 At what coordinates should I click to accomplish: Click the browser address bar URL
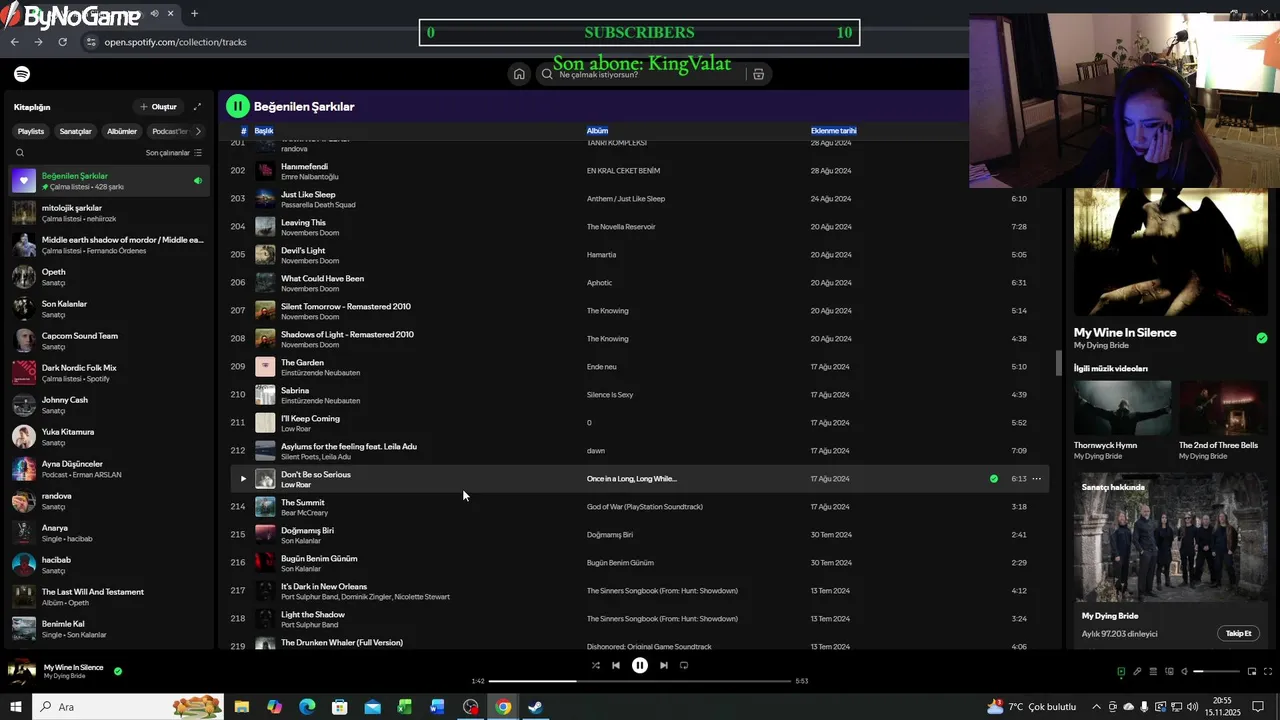tap(175, 42)
